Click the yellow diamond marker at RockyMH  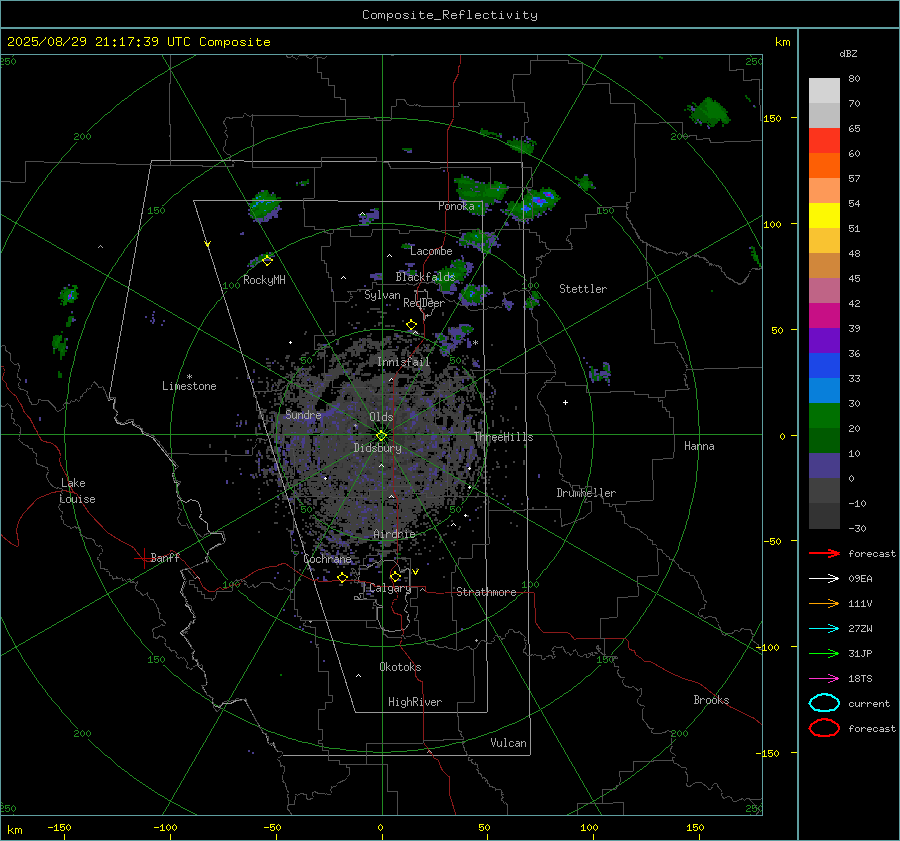pos(267,261)
